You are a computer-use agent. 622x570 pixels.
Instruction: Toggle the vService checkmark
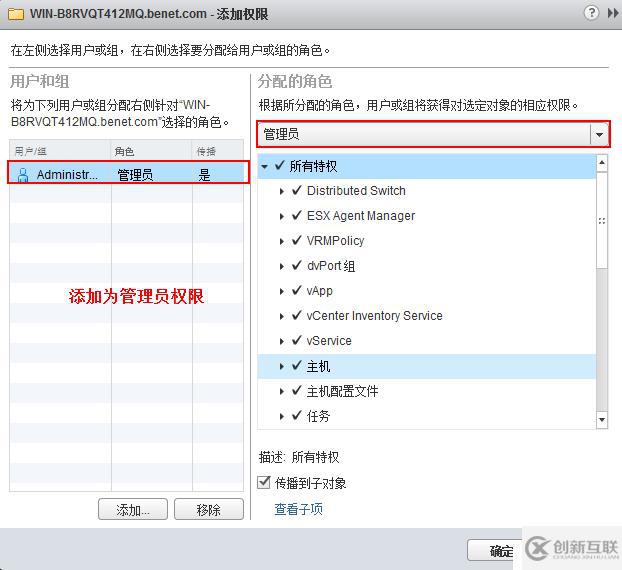tap(297, 340)
